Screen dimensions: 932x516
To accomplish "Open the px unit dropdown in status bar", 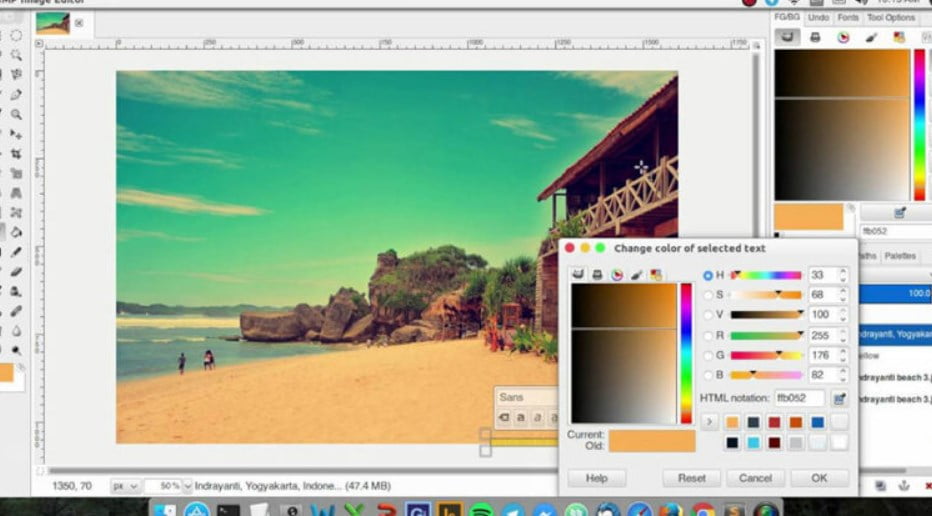I will click(125, 486).
